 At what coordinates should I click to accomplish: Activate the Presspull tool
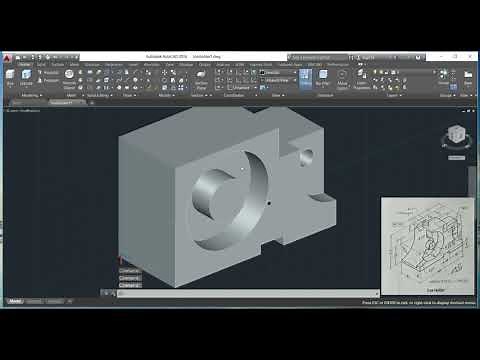pyautogui.click(x=48, y=80)
